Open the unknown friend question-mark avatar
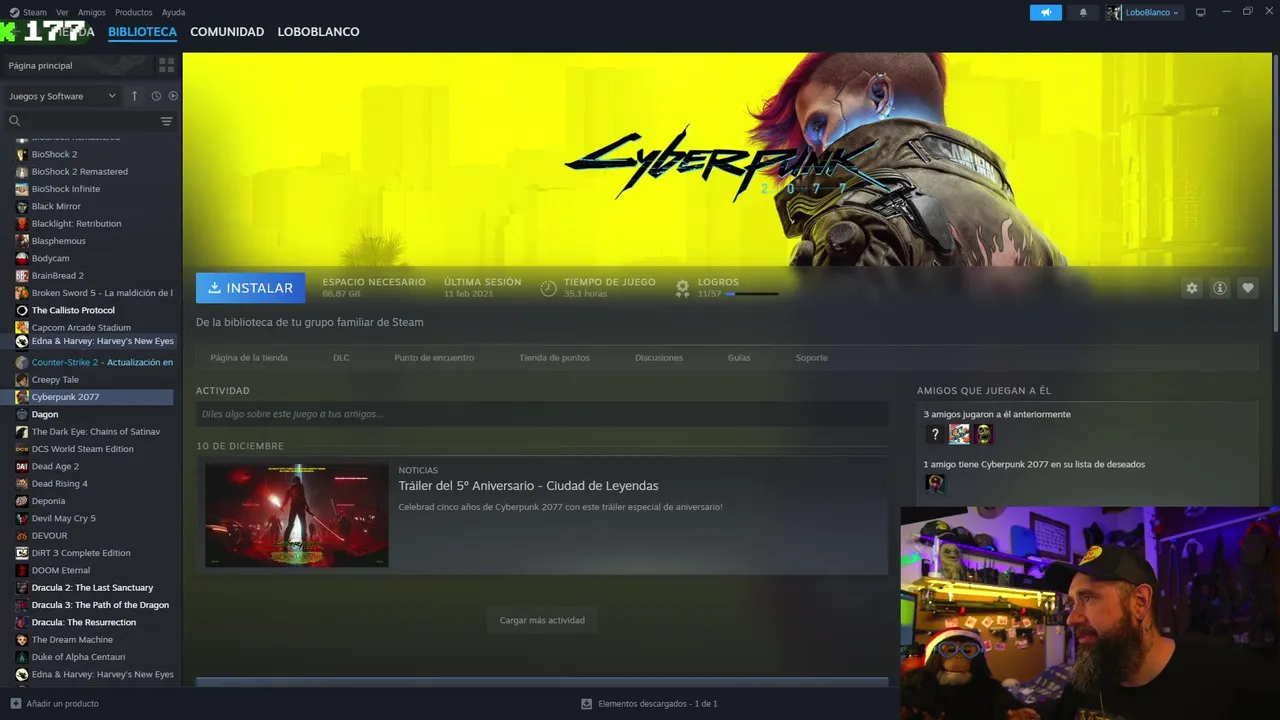Screen dimensions: 1280x720 (x=934, y=434)
